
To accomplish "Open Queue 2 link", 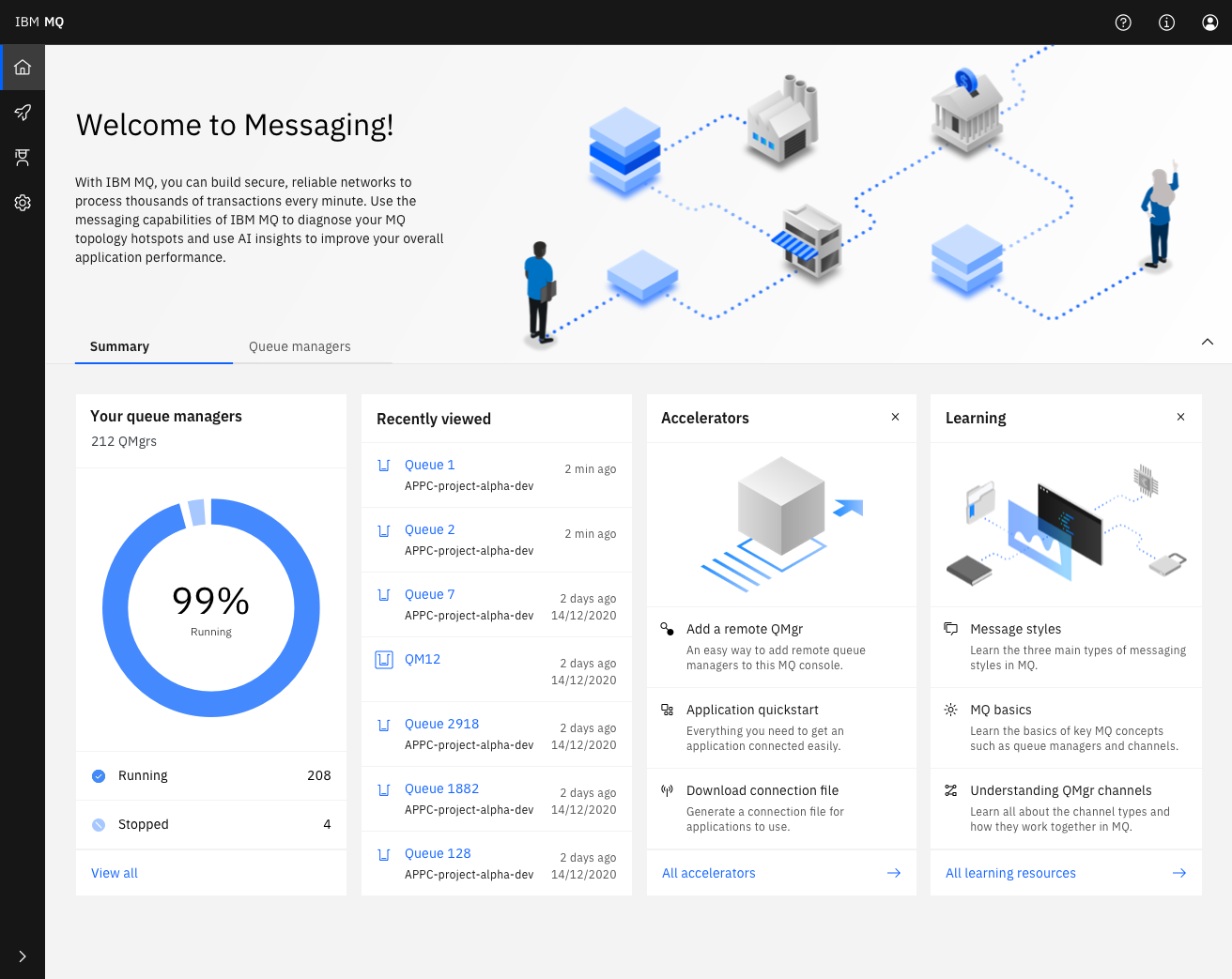I will (x=429, y=529).
